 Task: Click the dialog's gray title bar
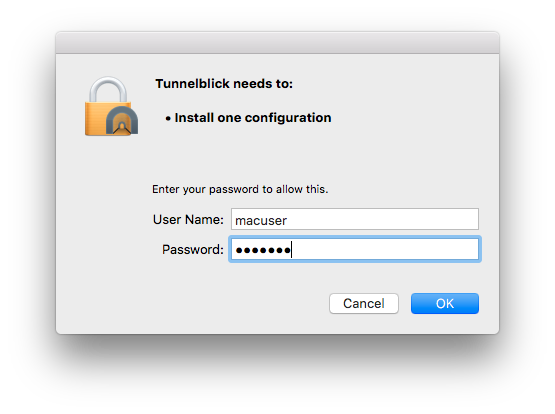pos(278,42)
